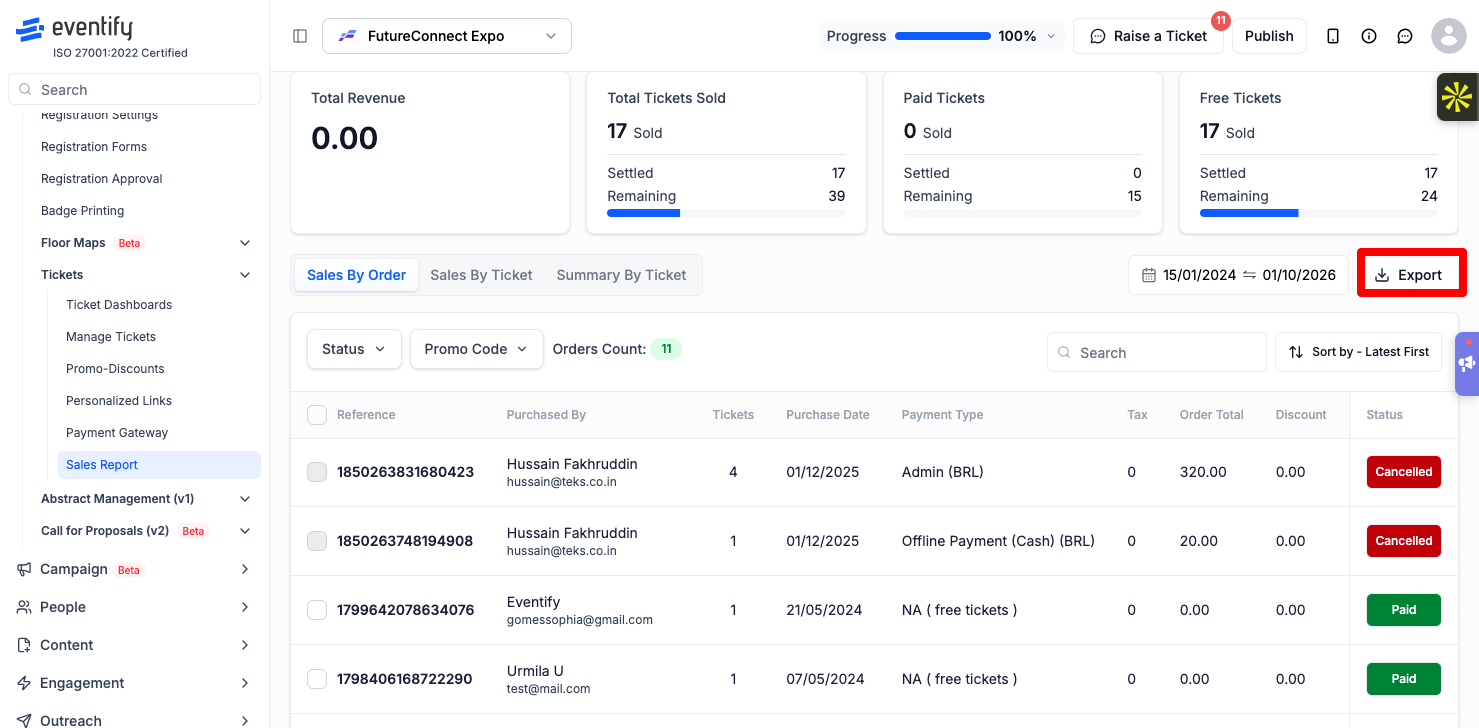Click the yellow asterisk widget icon
The image size is (1479, 728).
[1457, 97]
